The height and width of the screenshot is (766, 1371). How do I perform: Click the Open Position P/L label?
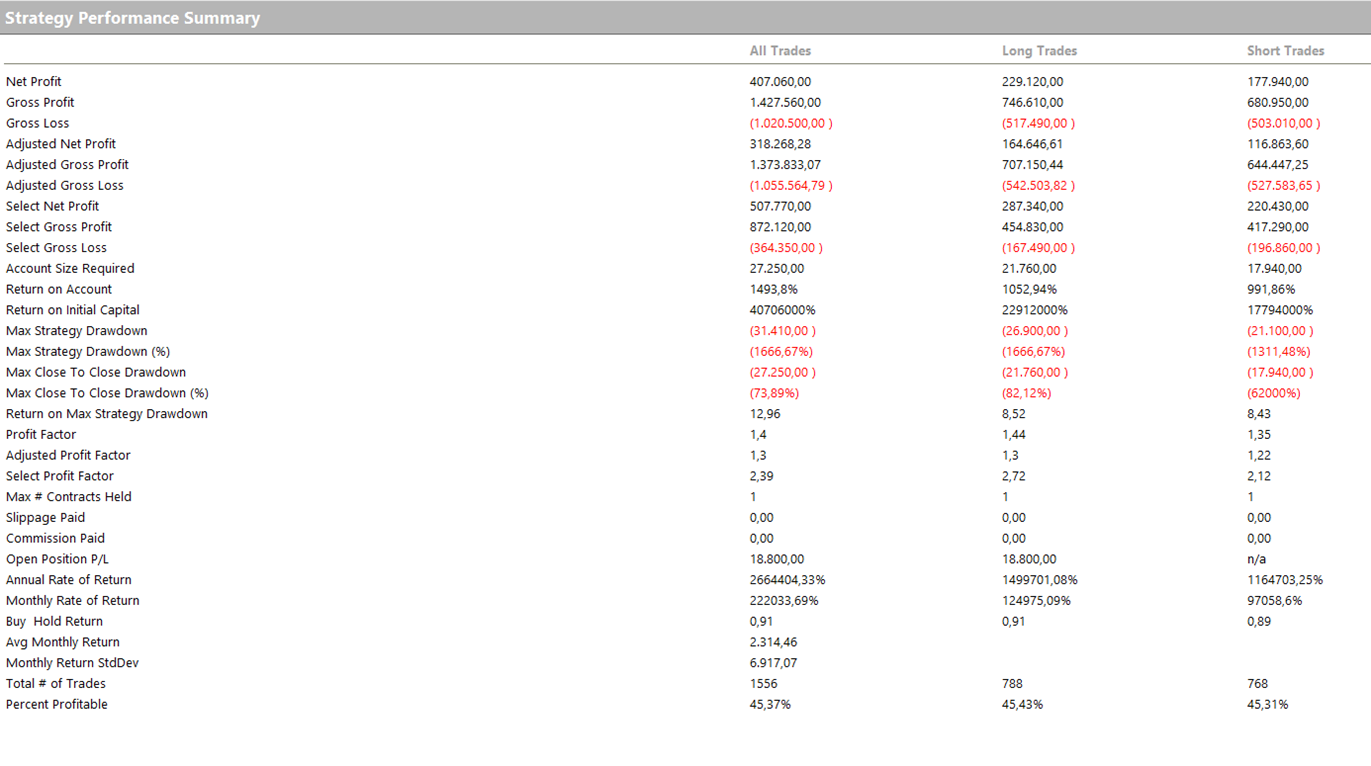pyautogui.click(x=56, y=559)
